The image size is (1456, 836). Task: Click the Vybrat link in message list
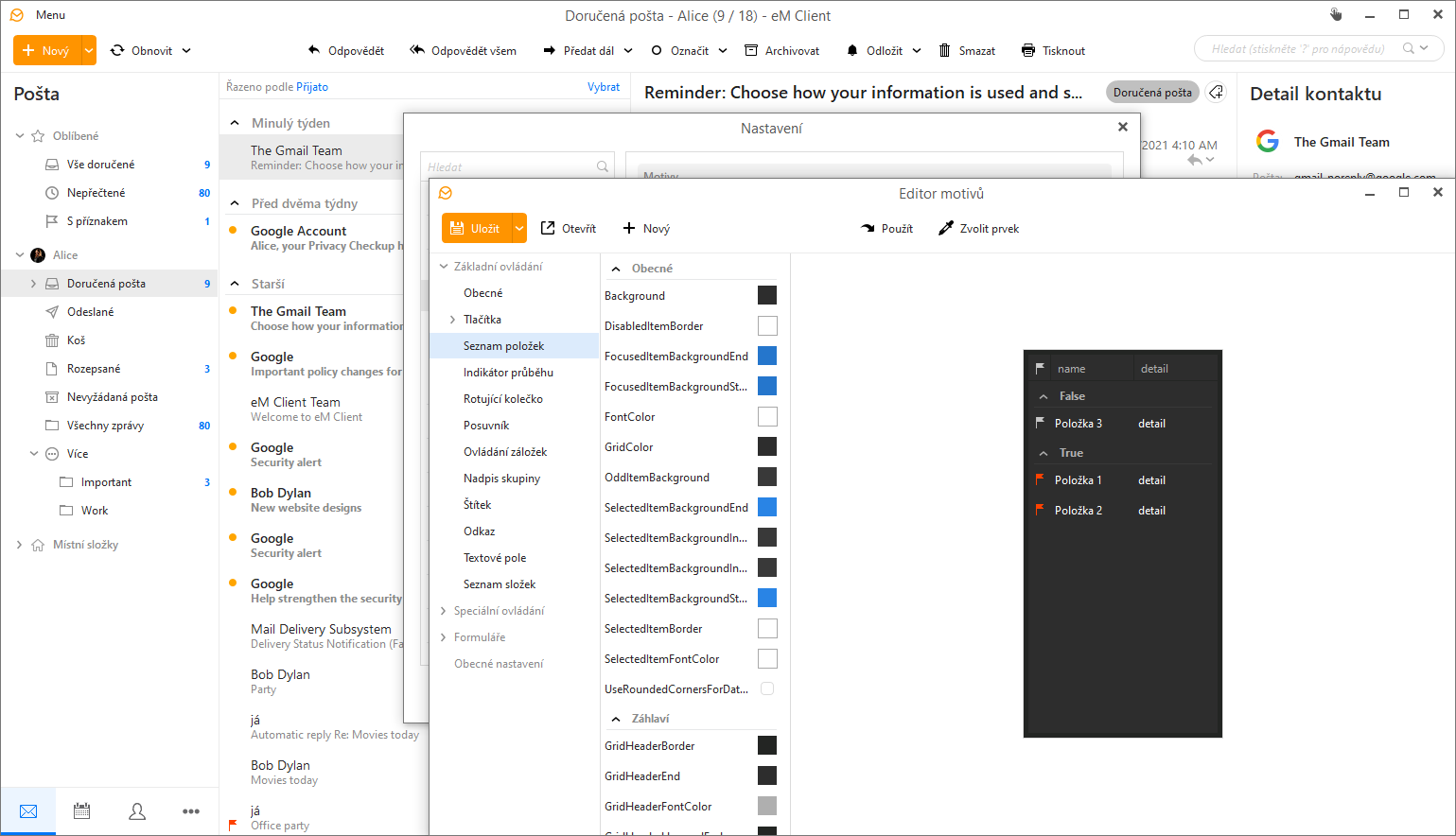604,86
